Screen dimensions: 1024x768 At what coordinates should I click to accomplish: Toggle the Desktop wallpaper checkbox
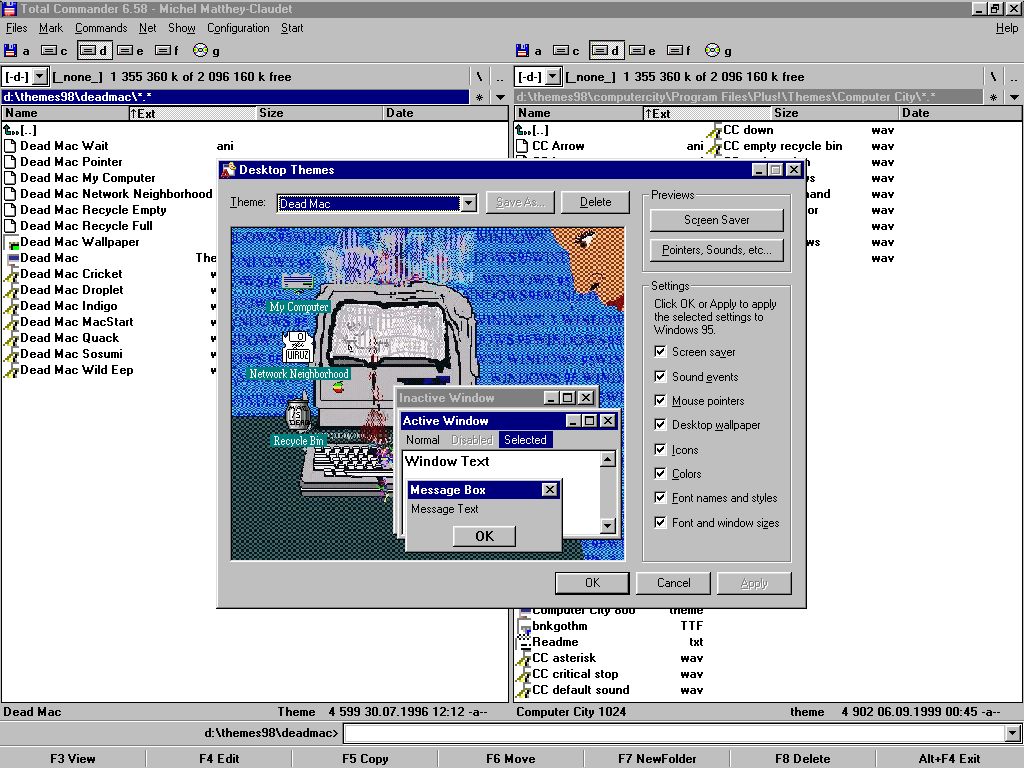tap(660, 425)
